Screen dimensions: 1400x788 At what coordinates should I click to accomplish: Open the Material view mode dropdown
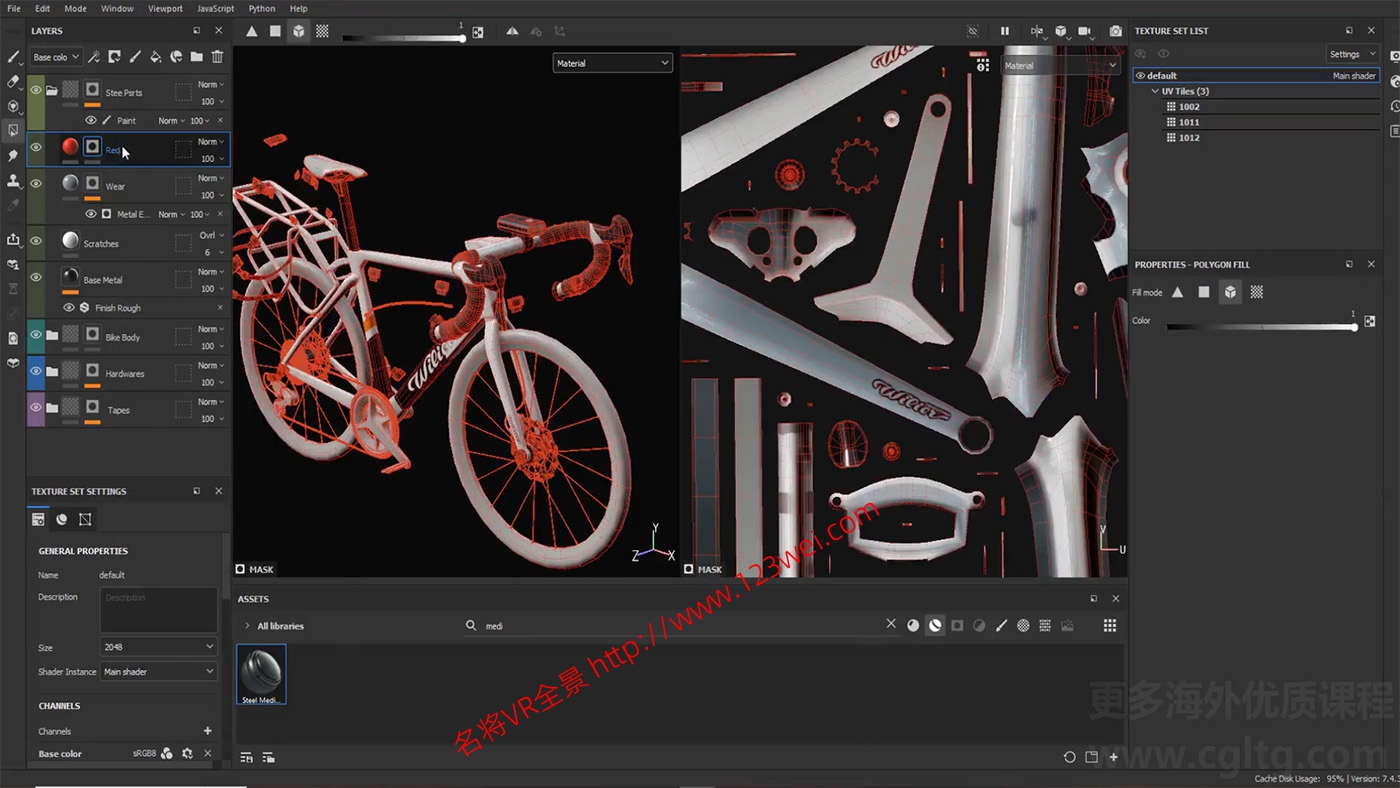pos(612,63)
